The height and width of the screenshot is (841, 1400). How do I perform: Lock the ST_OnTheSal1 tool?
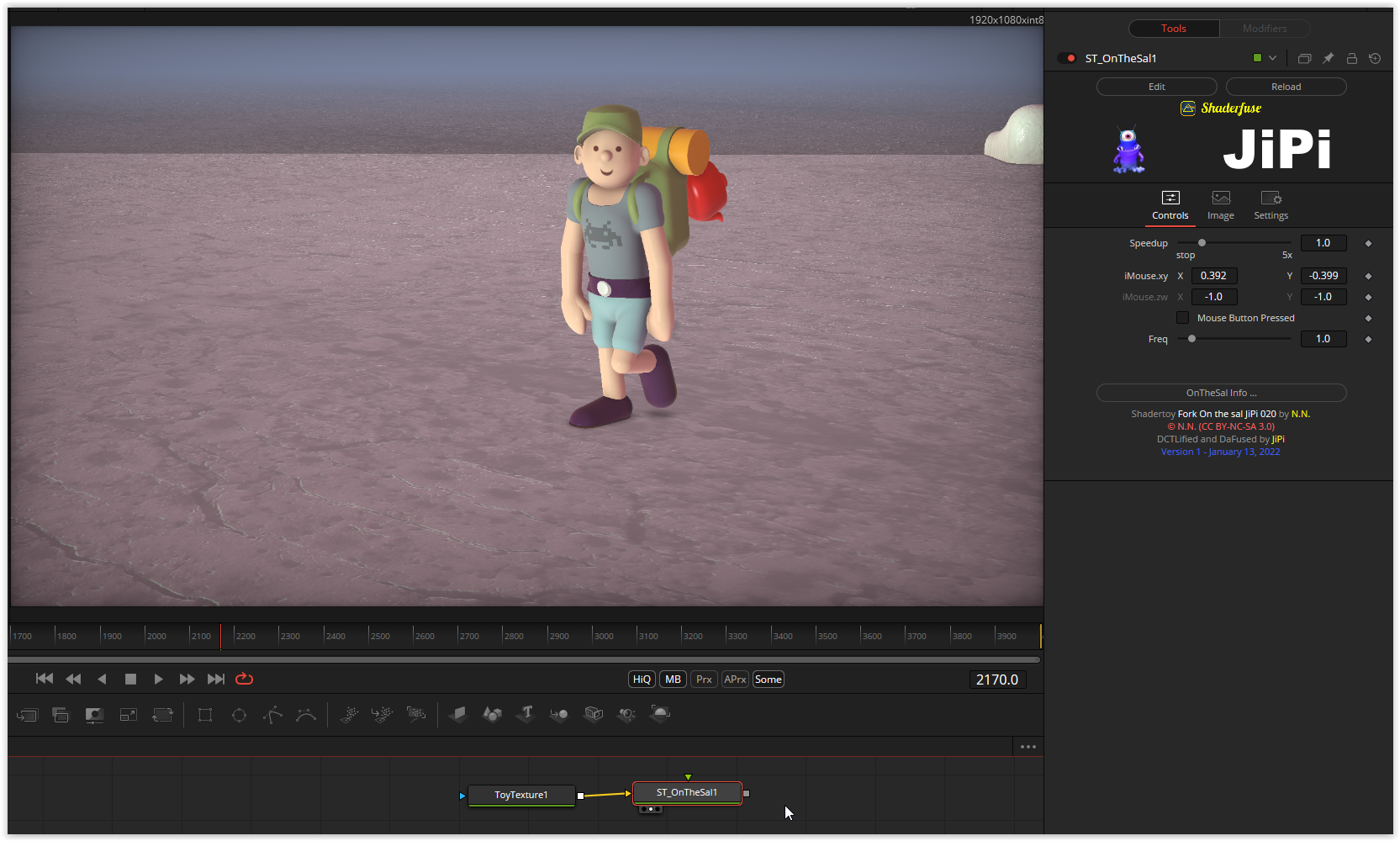pyautogui.click(x=1351, y=58)
